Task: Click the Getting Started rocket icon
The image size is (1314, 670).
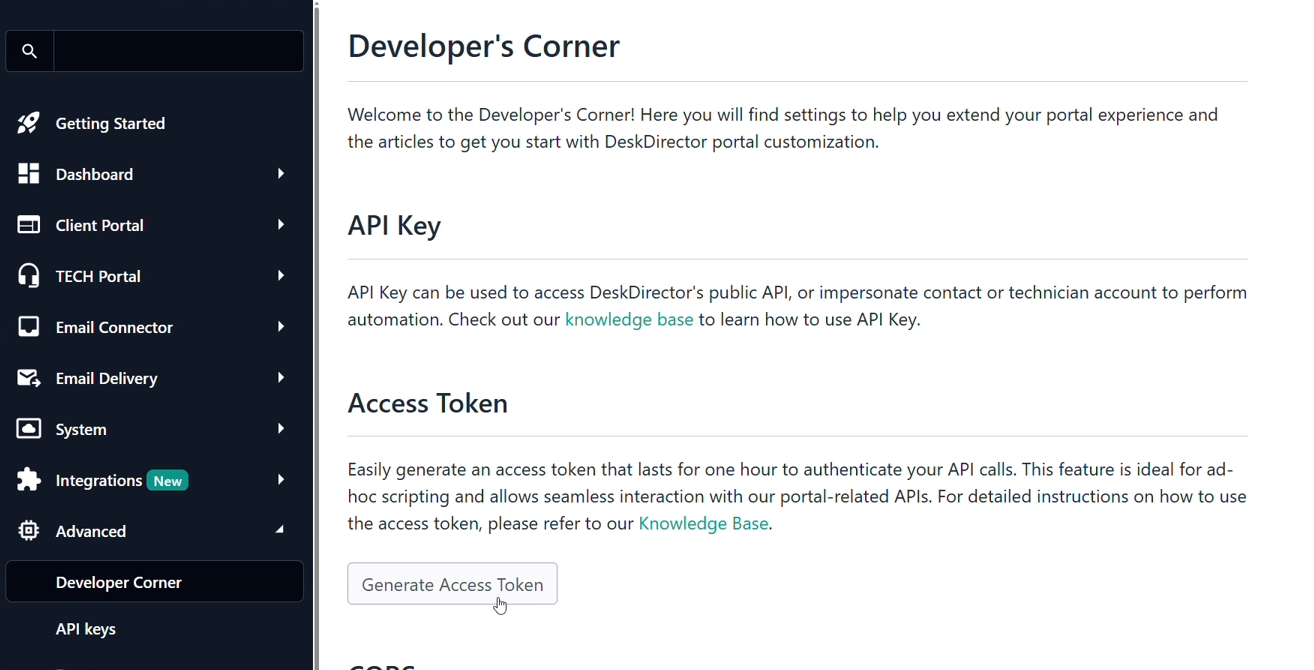Action: (x=29, y=123)
